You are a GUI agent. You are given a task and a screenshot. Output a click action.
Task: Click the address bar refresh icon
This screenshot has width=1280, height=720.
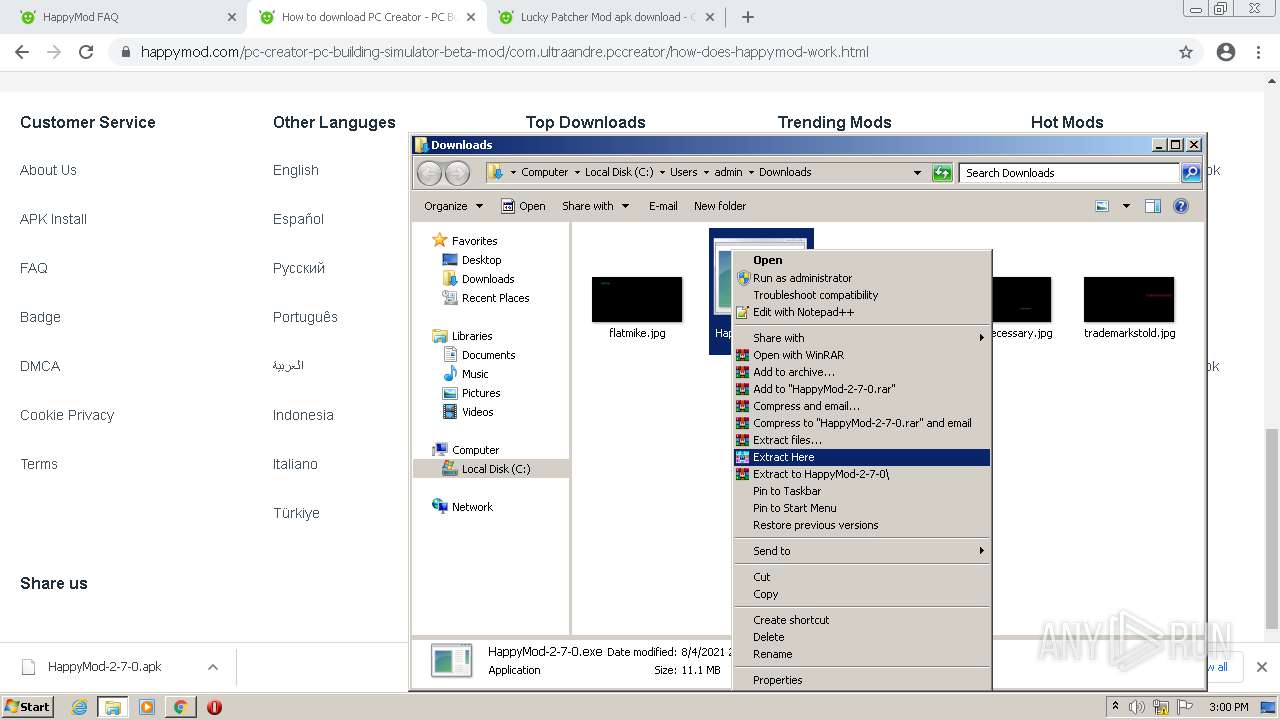[942, 173]
